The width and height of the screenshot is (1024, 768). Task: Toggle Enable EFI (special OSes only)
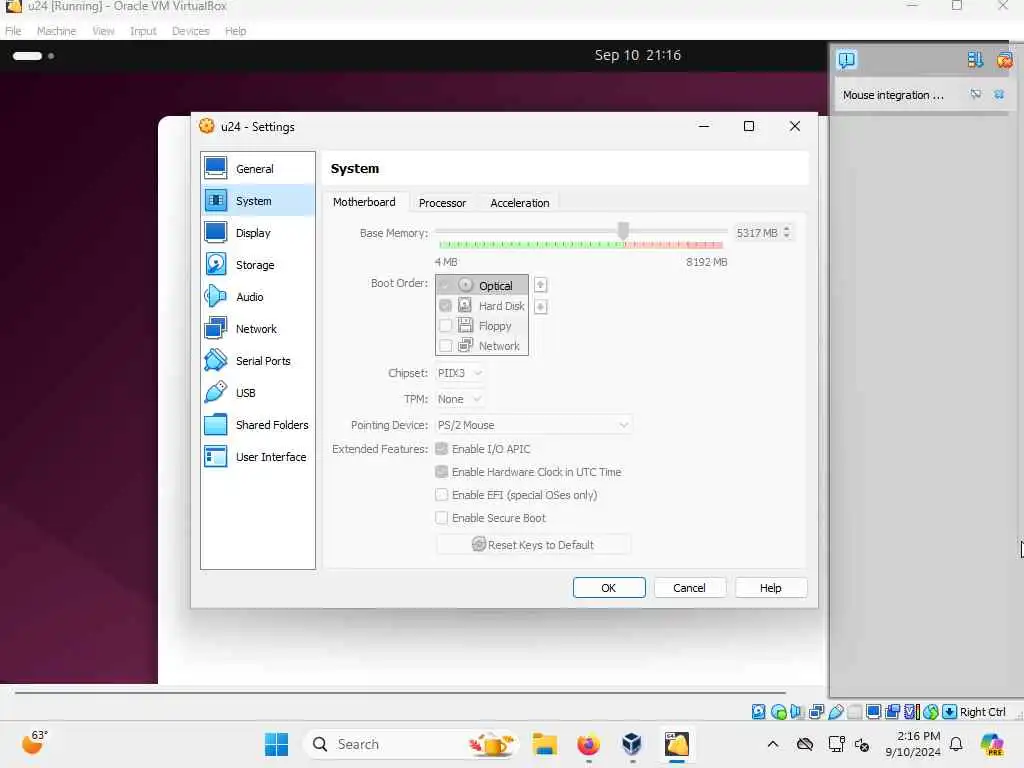pyautogui.click(x=441, y=494)
